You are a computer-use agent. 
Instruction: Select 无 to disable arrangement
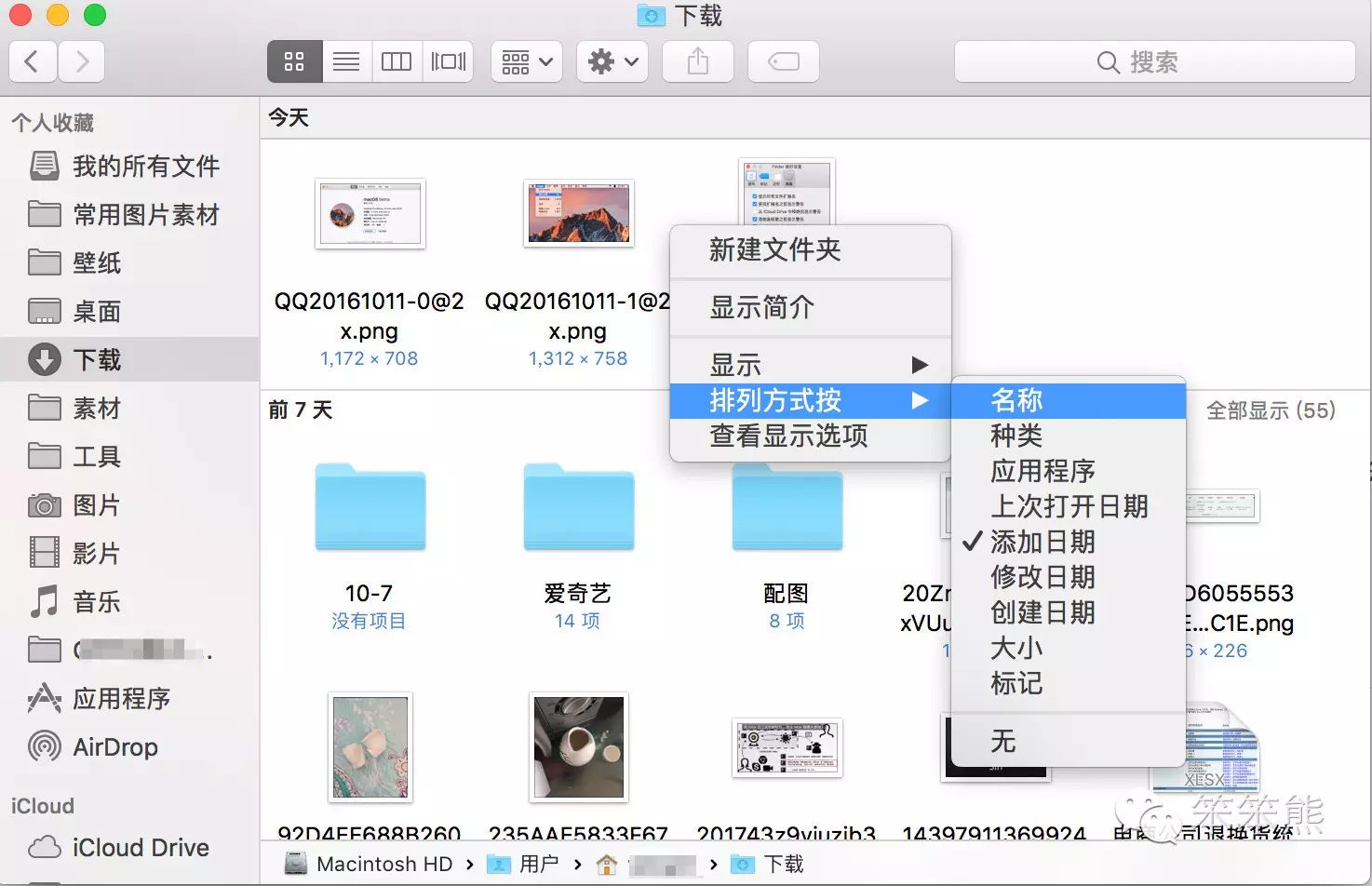[1002, 741]
